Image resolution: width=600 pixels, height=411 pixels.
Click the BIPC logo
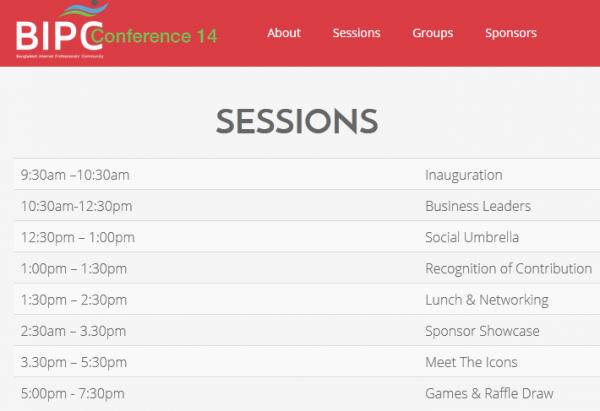52,30
